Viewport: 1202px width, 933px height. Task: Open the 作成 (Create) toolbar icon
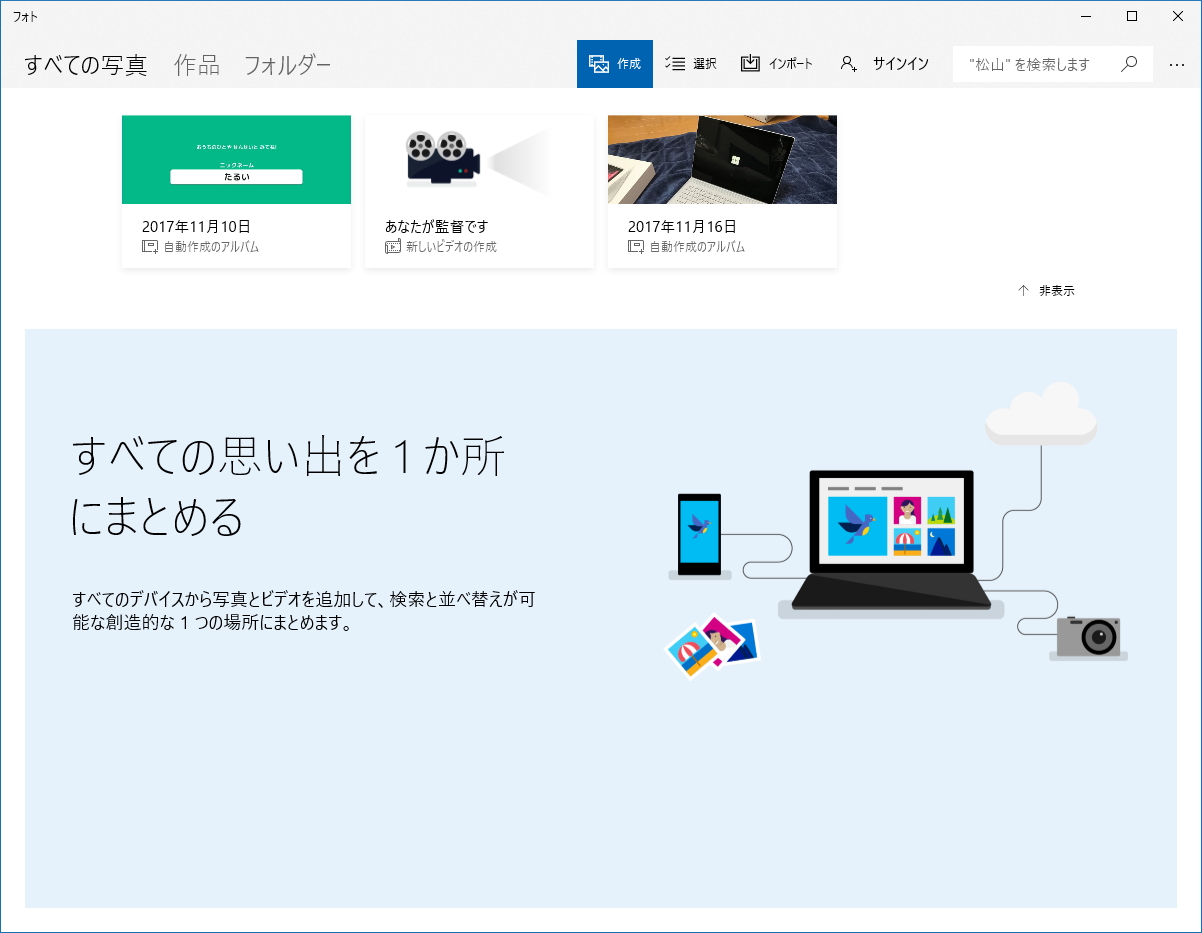click(x=600, y=62)
